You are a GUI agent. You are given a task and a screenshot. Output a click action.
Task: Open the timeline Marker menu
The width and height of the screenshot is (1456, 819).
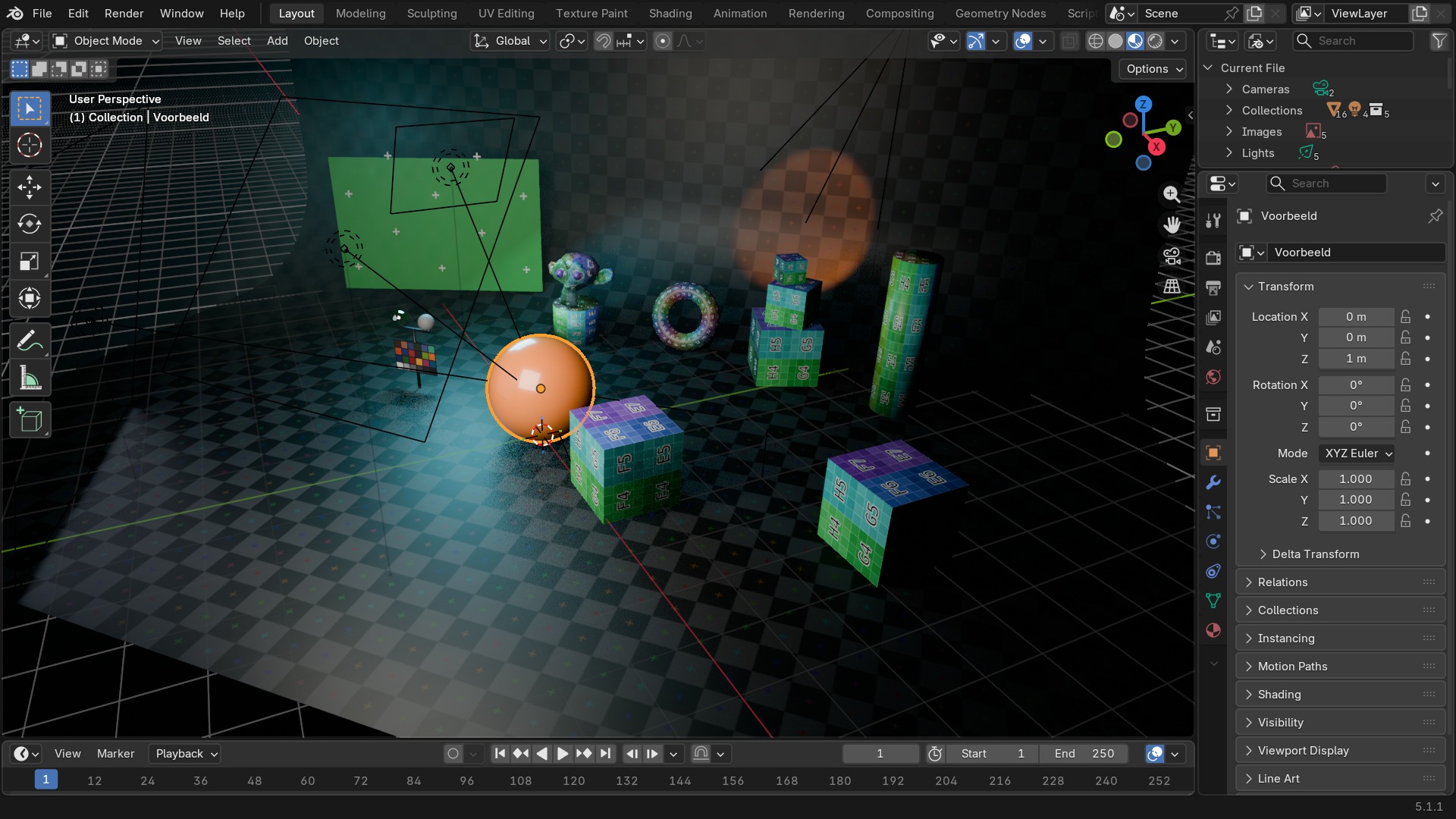click(x=115, y=754)
